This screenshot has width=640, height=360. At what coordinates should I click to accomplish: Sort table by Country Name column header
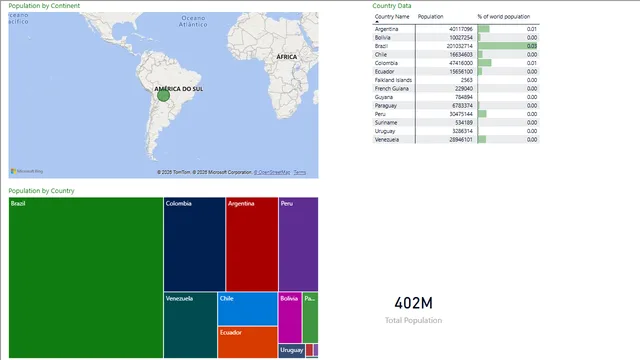pyautogui.click(x=392, y=16)
